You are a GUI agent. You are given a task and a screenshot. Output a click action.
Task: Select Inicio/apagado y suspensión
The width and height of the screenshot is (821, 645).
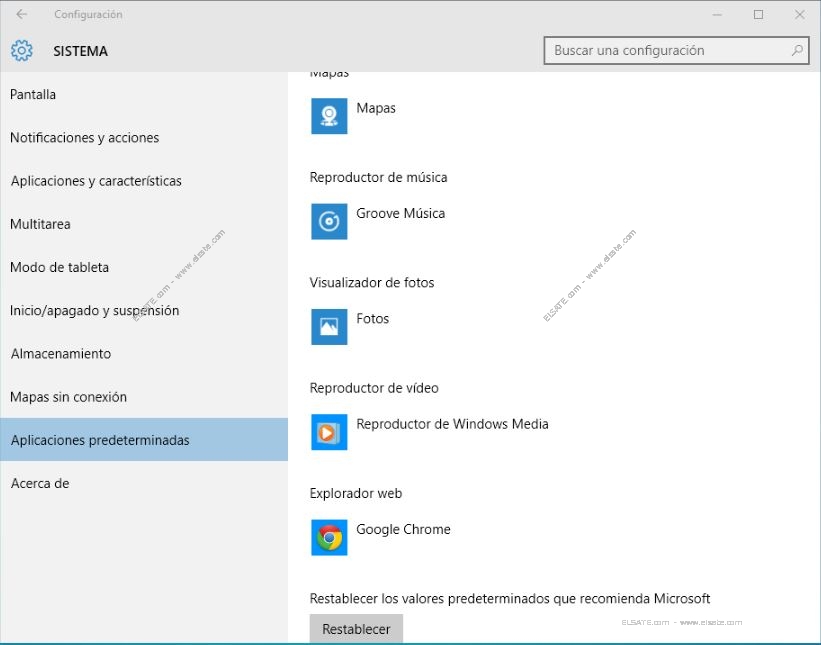144,310
